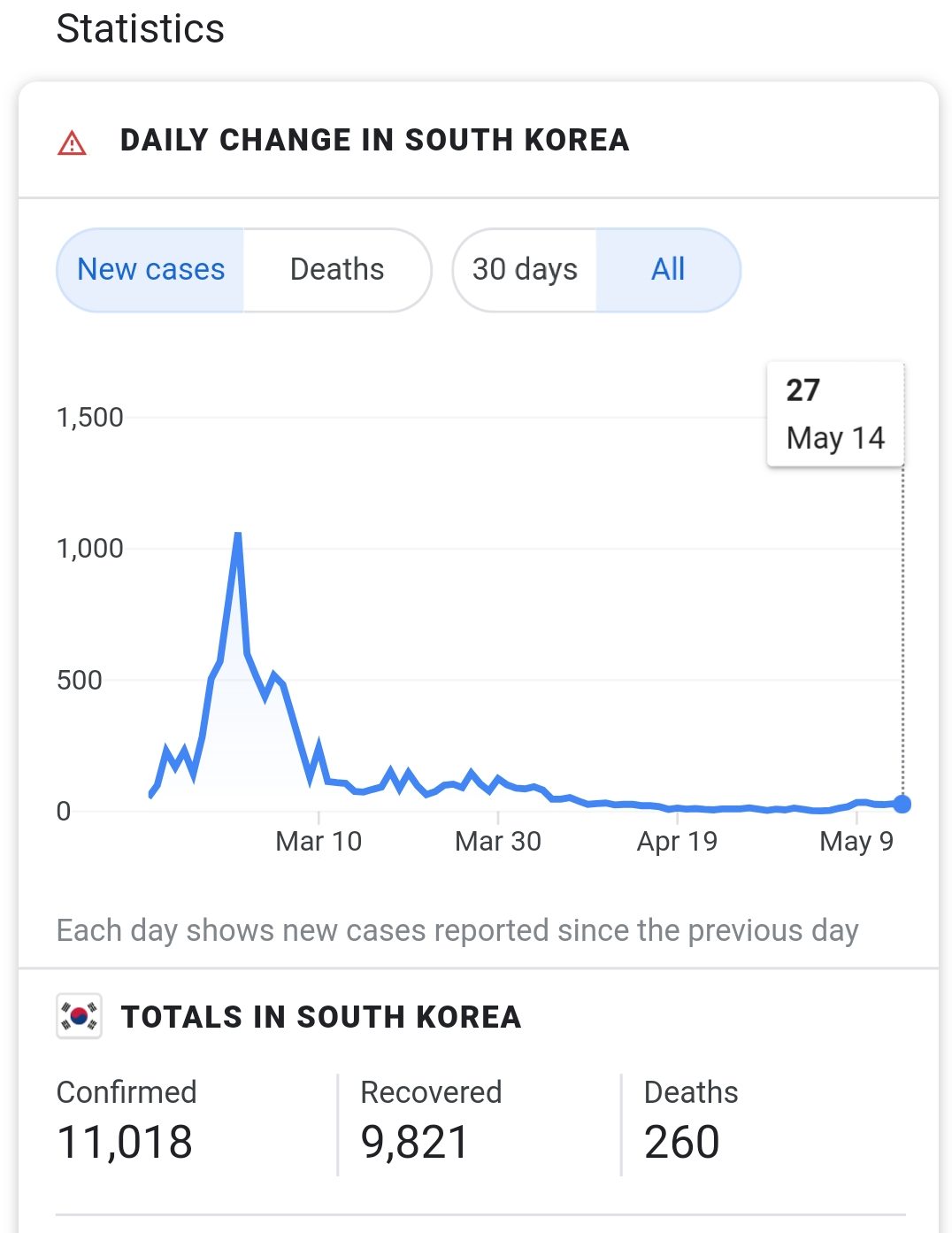Switch chart to Deaths
This screenshot has height=1233, width=952.
point(337,270)
